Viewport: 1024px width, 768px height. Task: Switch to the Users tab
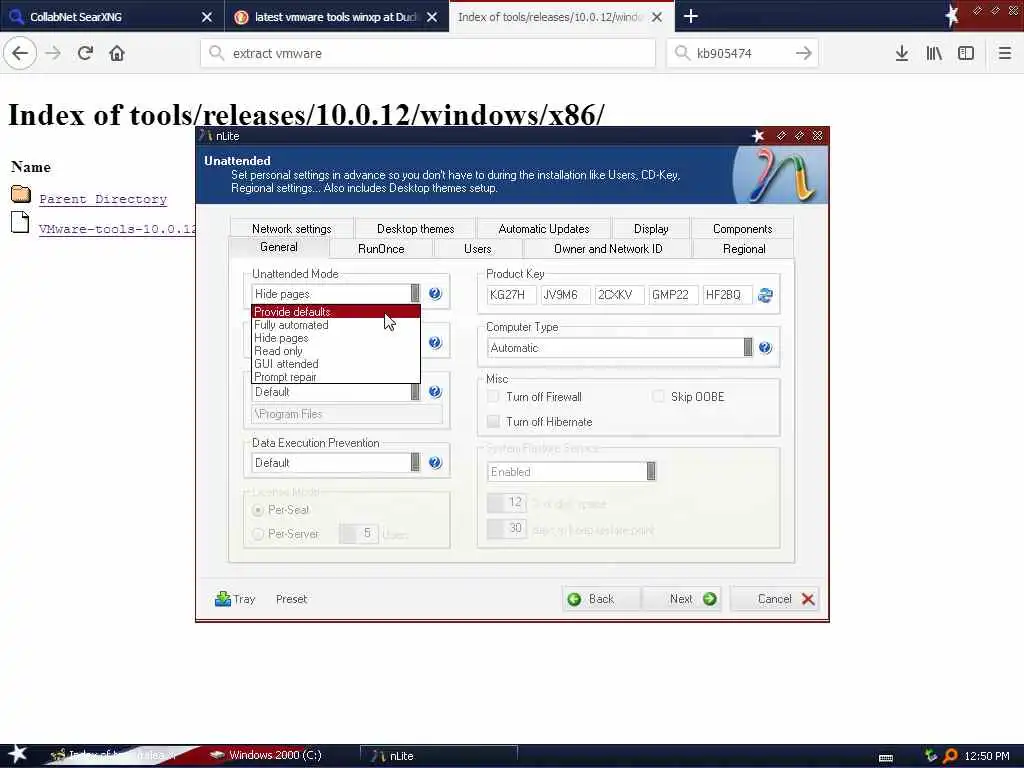coord(477,249)
